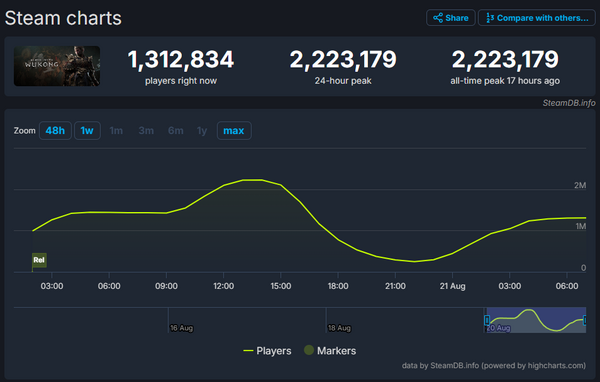Image resolution: width=600 pixels, height=382 pixels.
Task: Click the 21:00 axis label
Action: (395, 286)
